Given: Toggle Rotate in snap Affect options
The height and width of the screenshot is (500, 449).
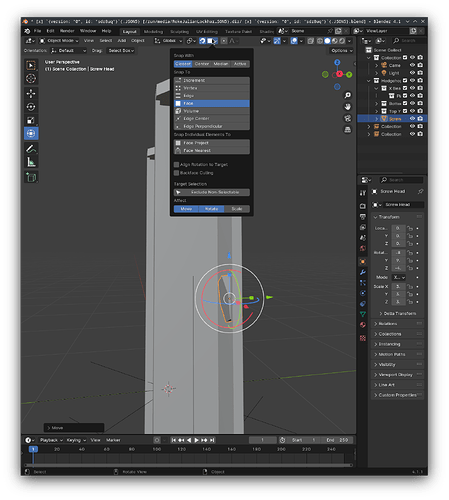Looking at the screenshot, I should (212, 209).
